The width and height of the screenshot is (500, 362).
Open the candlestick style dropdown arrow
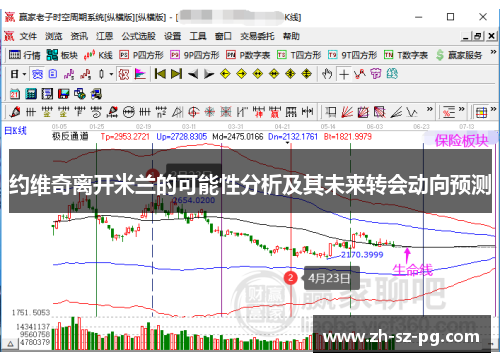111,74
